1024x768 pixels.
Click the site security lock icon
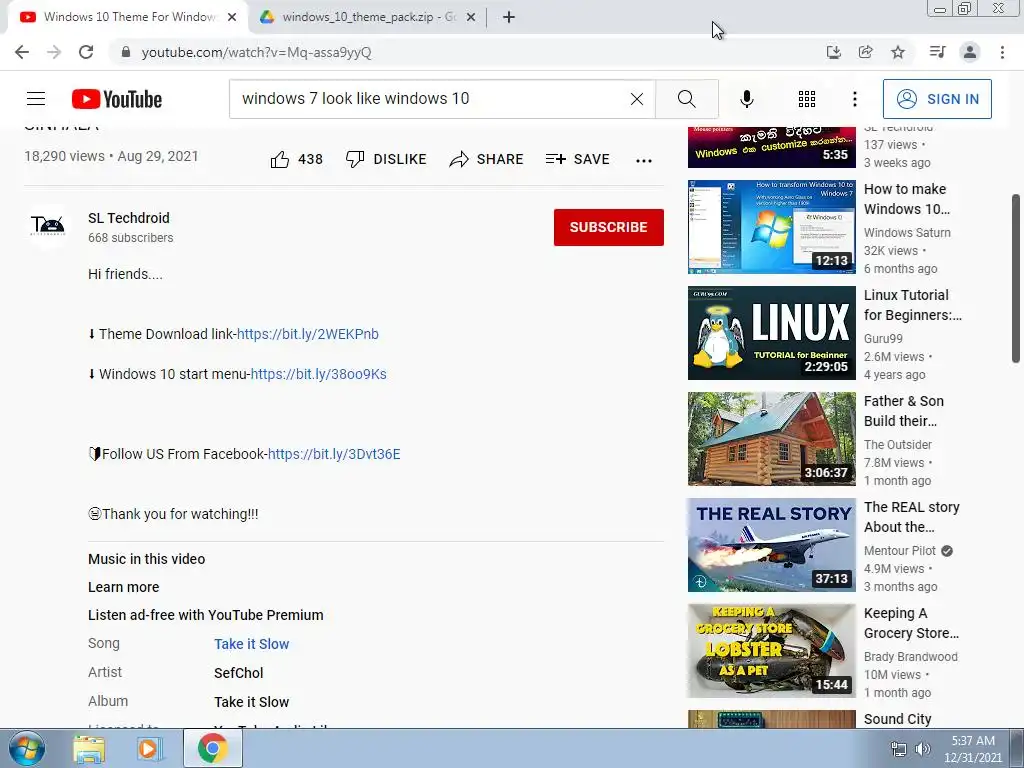point(126,52)
